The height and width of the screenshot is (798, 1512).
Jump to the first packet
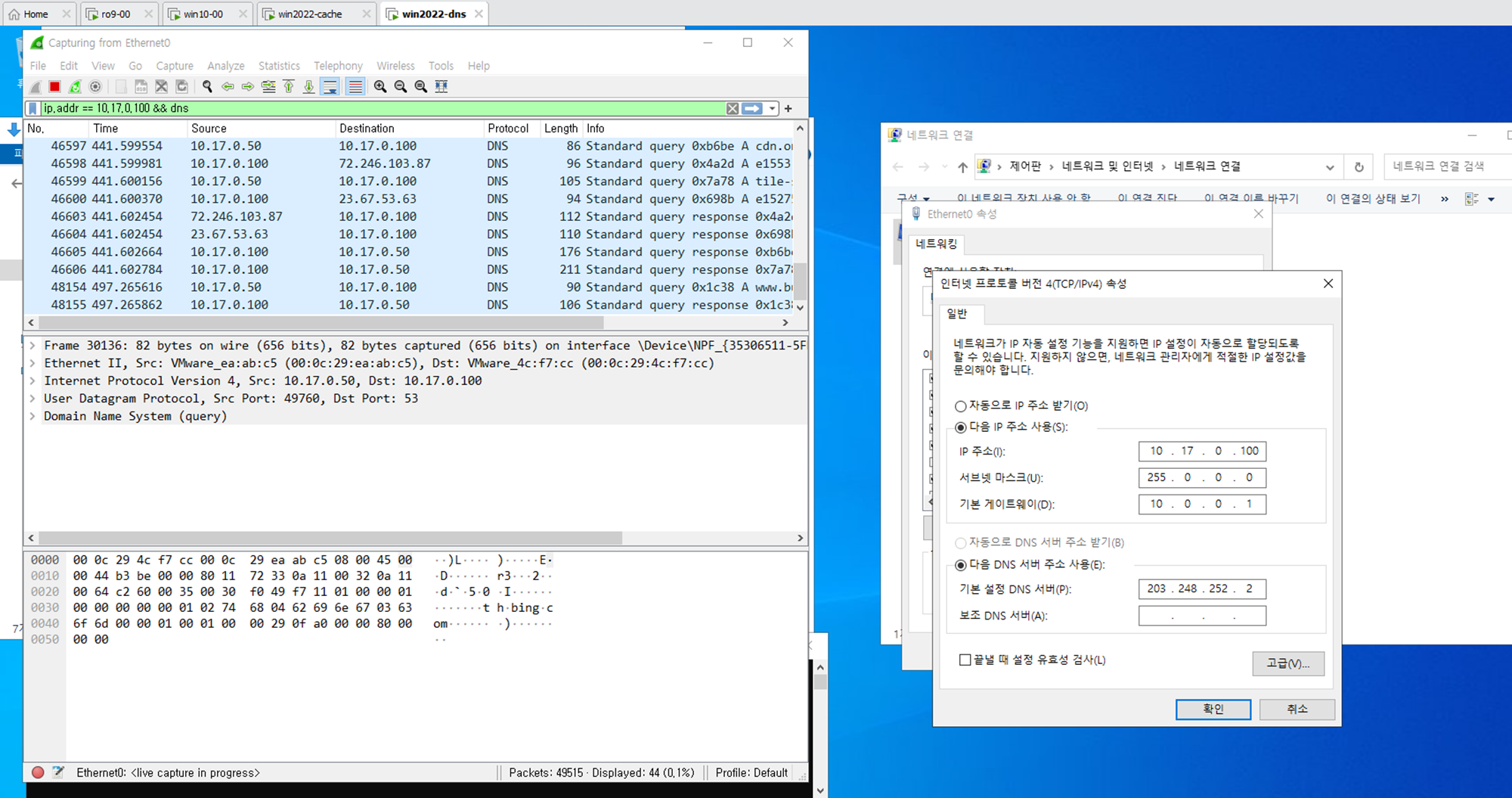click(x=289, y=87)
